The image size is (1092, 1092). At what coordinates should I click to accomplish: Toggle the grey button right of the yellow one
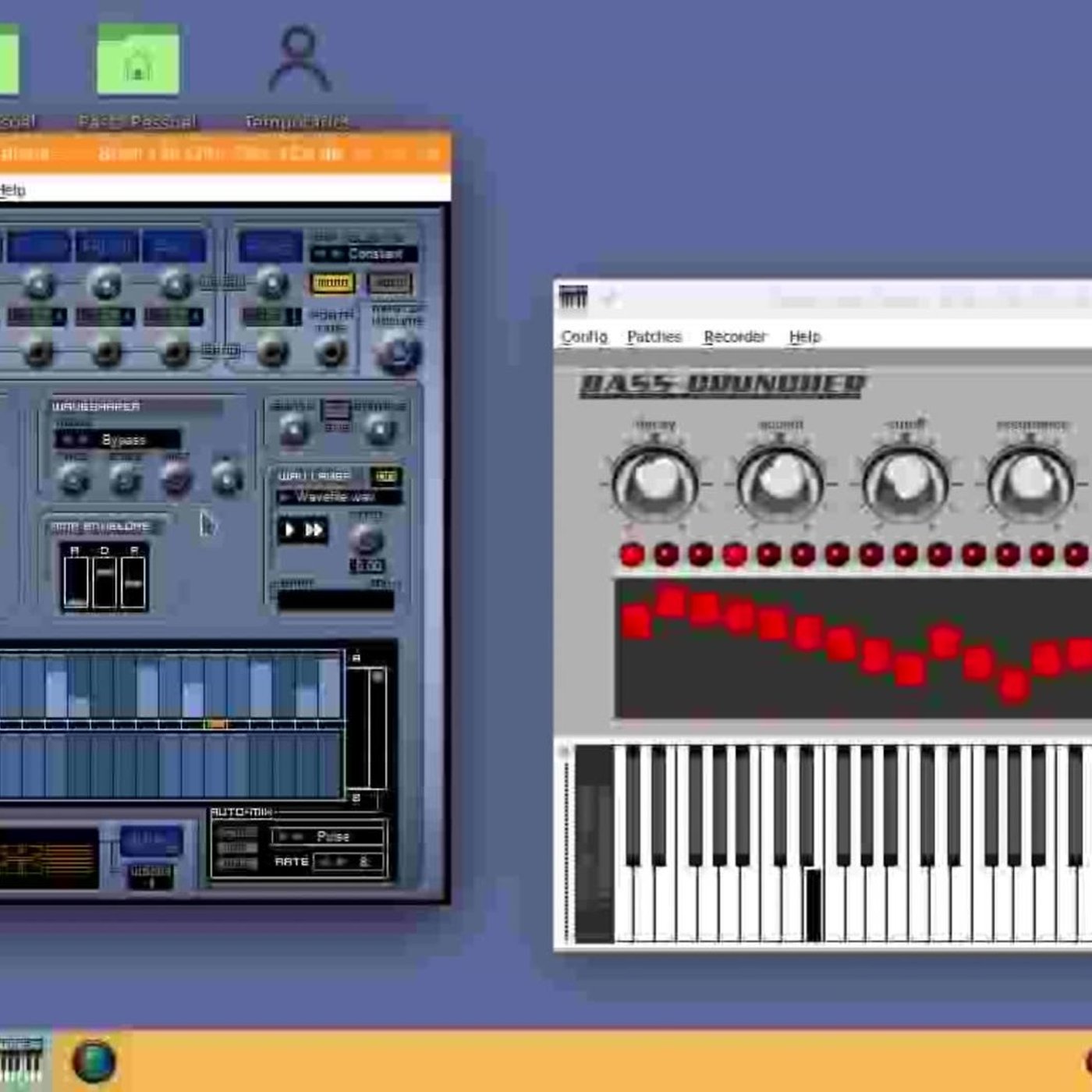(x=390, y=283)
